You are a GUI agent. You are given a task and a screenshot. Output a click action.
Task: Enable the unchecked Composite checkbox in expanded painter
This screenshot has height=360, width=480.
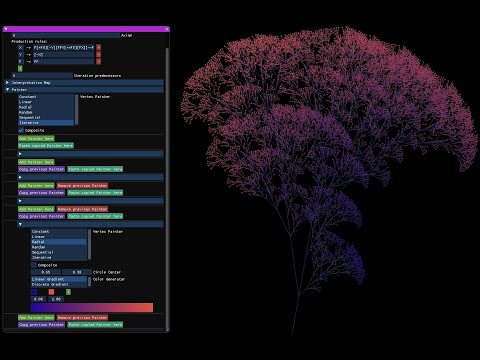(x=34, y=265)
